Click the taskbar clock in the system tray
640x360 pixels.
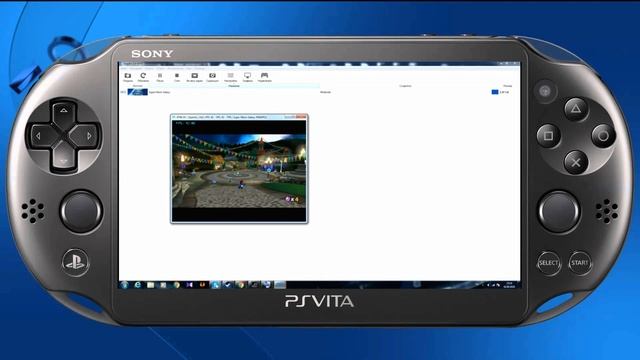click(509, 285)
